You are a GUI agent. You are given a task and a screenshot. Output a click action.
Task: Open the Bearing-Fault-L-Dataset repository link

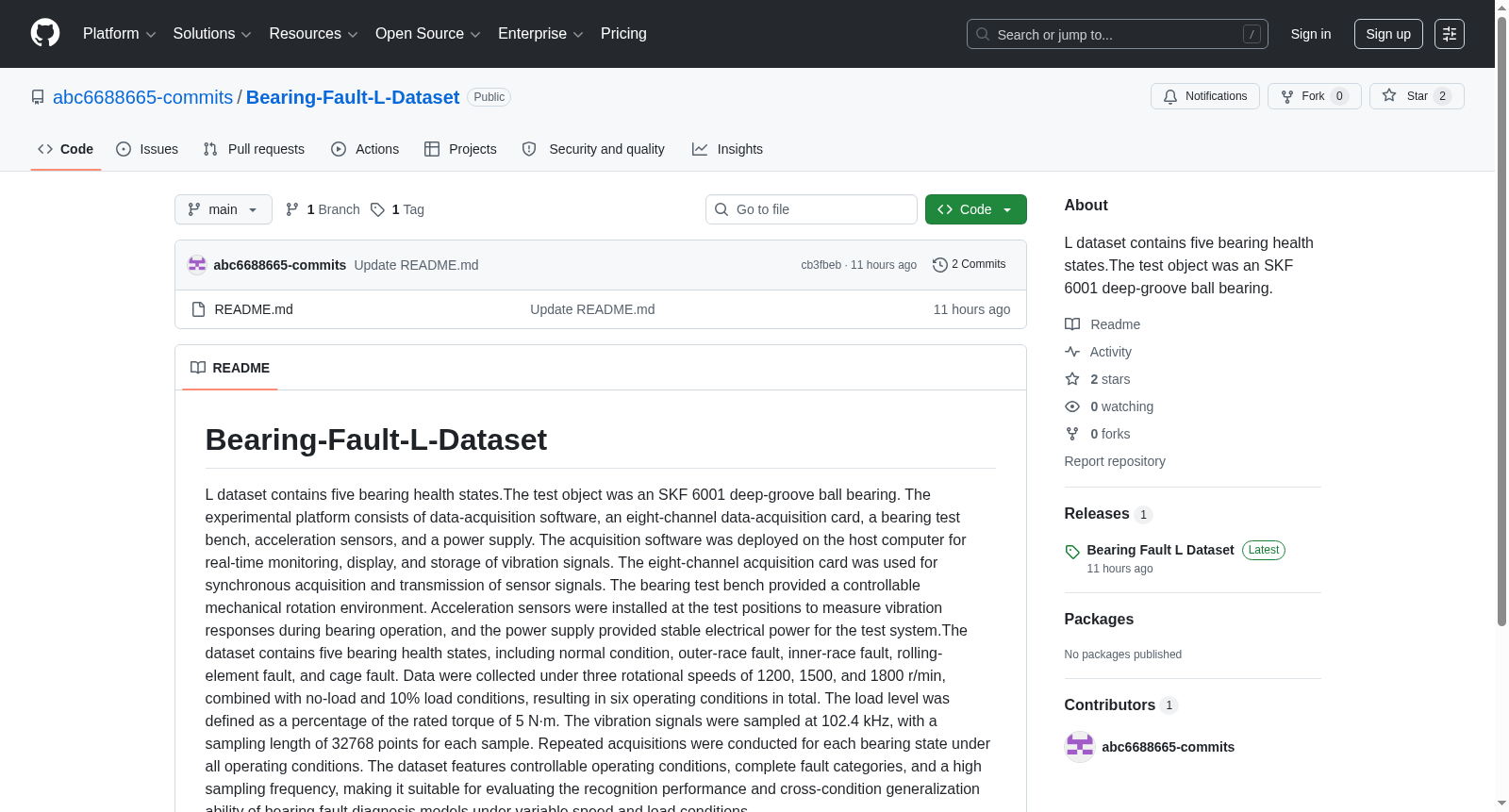(353, 97)
